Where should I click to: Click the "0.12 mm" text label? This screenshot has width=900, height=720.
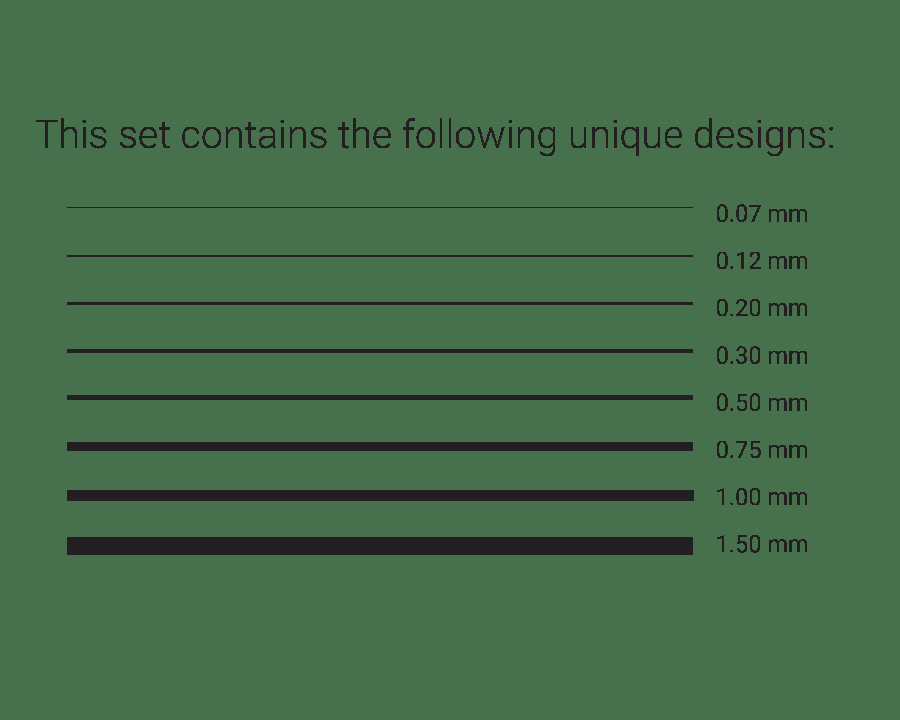761,262
